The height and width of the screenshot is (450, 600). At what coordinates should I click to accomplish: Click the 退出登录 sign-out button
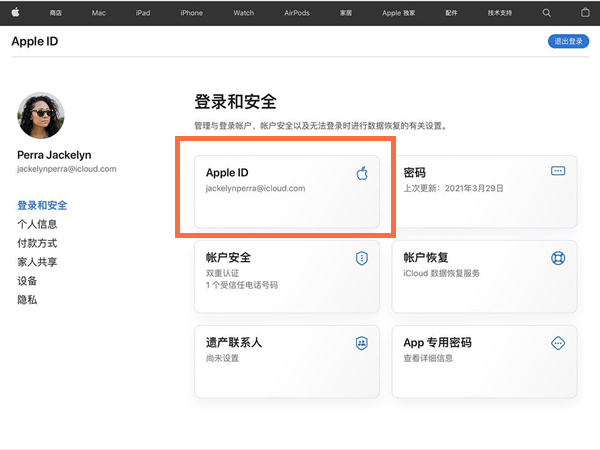568,41
